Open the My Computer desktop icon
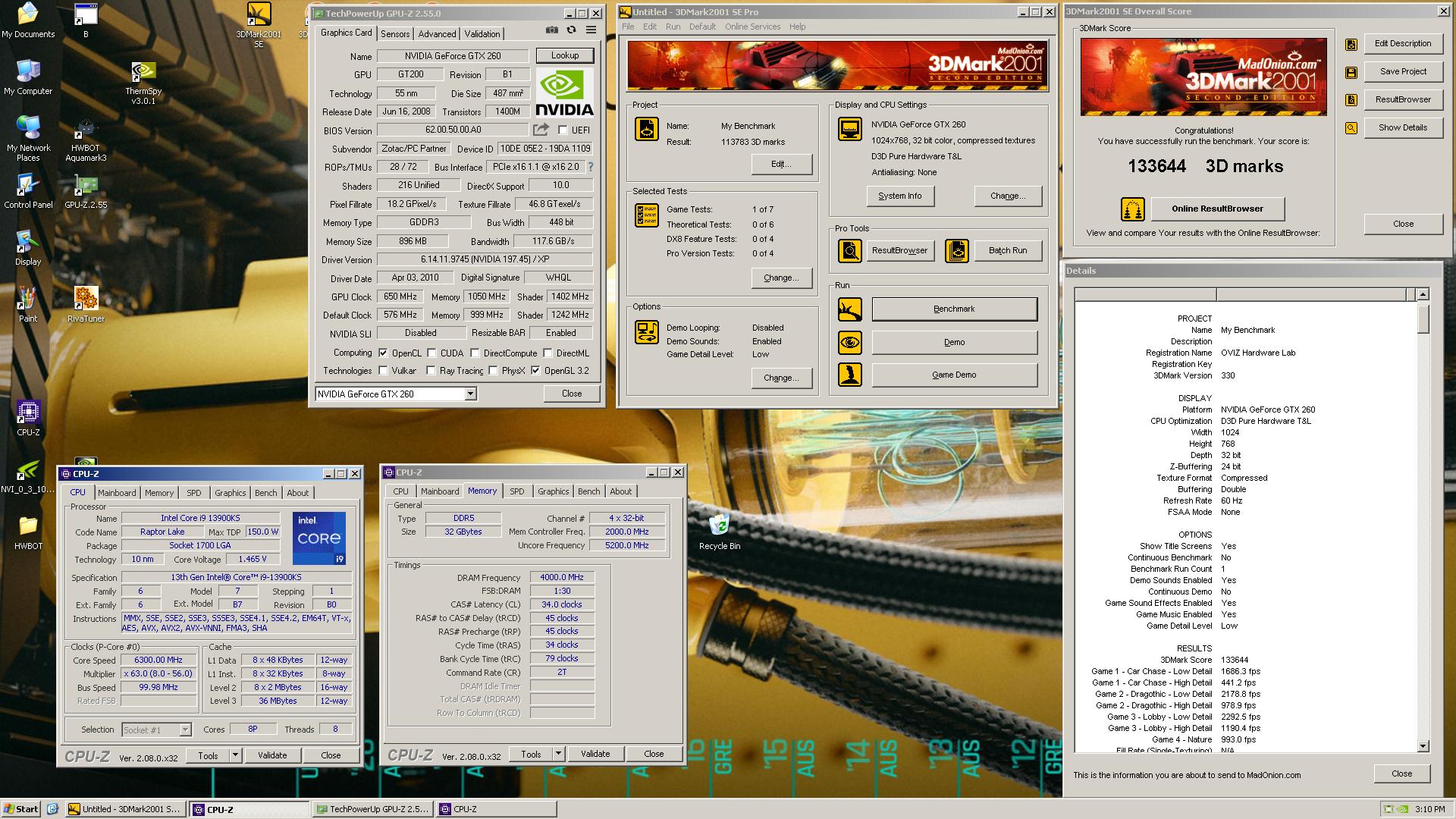Screen dimensions: 1456x819 click(28, 78)
